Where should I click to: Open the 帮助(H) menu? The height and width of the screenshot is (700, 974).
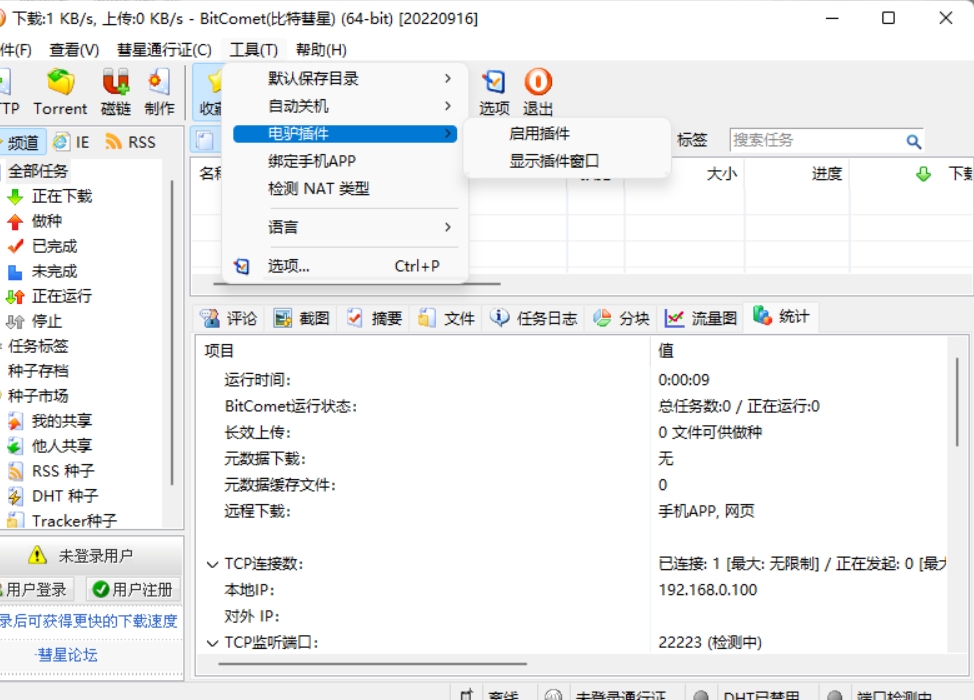click(321, 49)
